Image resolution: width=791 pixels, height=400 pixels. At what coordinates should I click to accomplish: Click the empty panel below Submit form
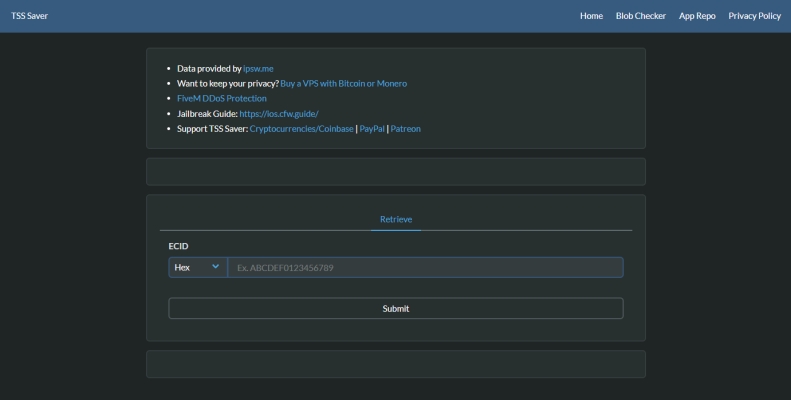396,364
